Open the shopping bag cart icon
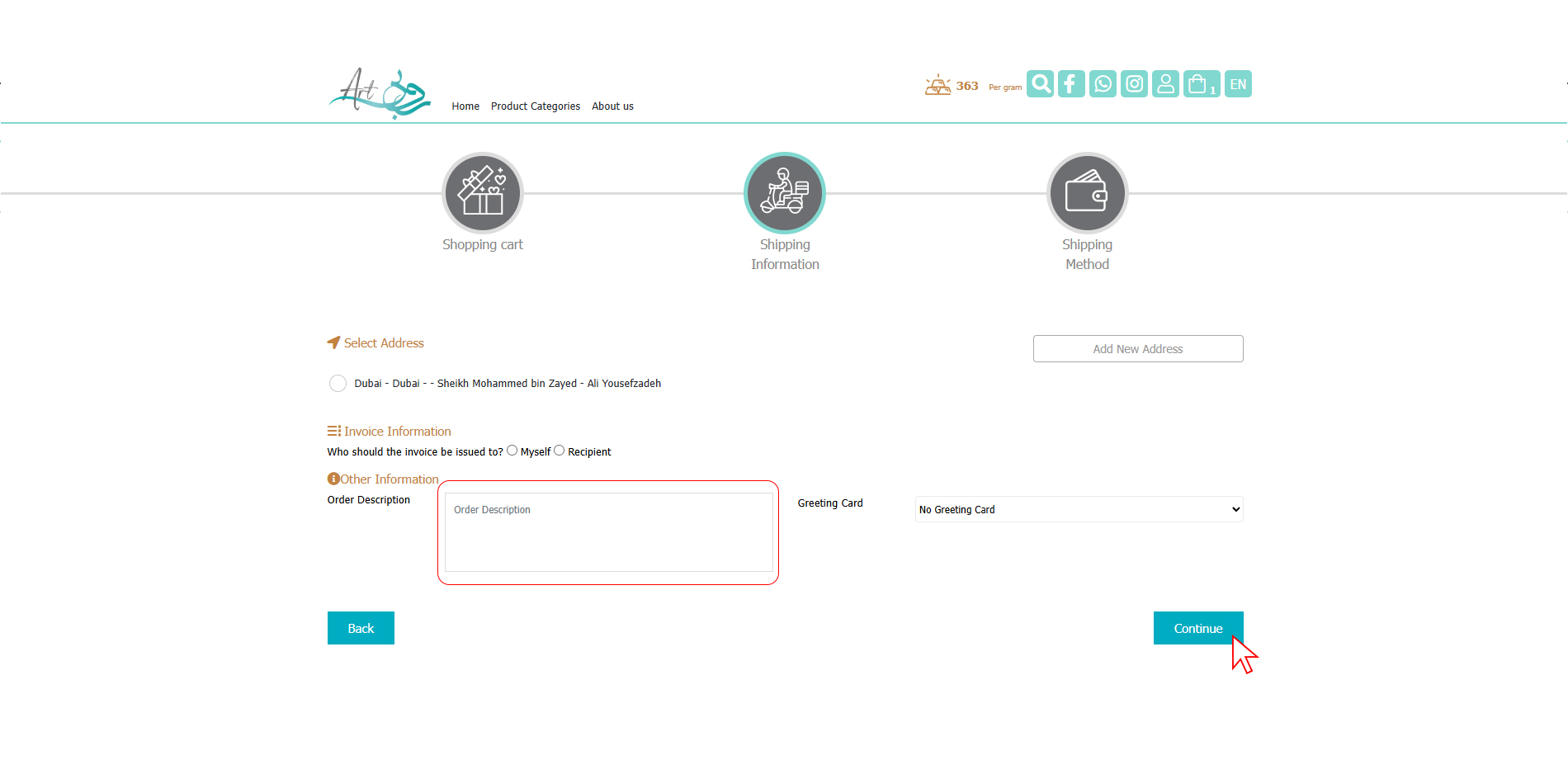Screen dimensions: 1568x779 pyautogui.click(x=1200, y=84)
